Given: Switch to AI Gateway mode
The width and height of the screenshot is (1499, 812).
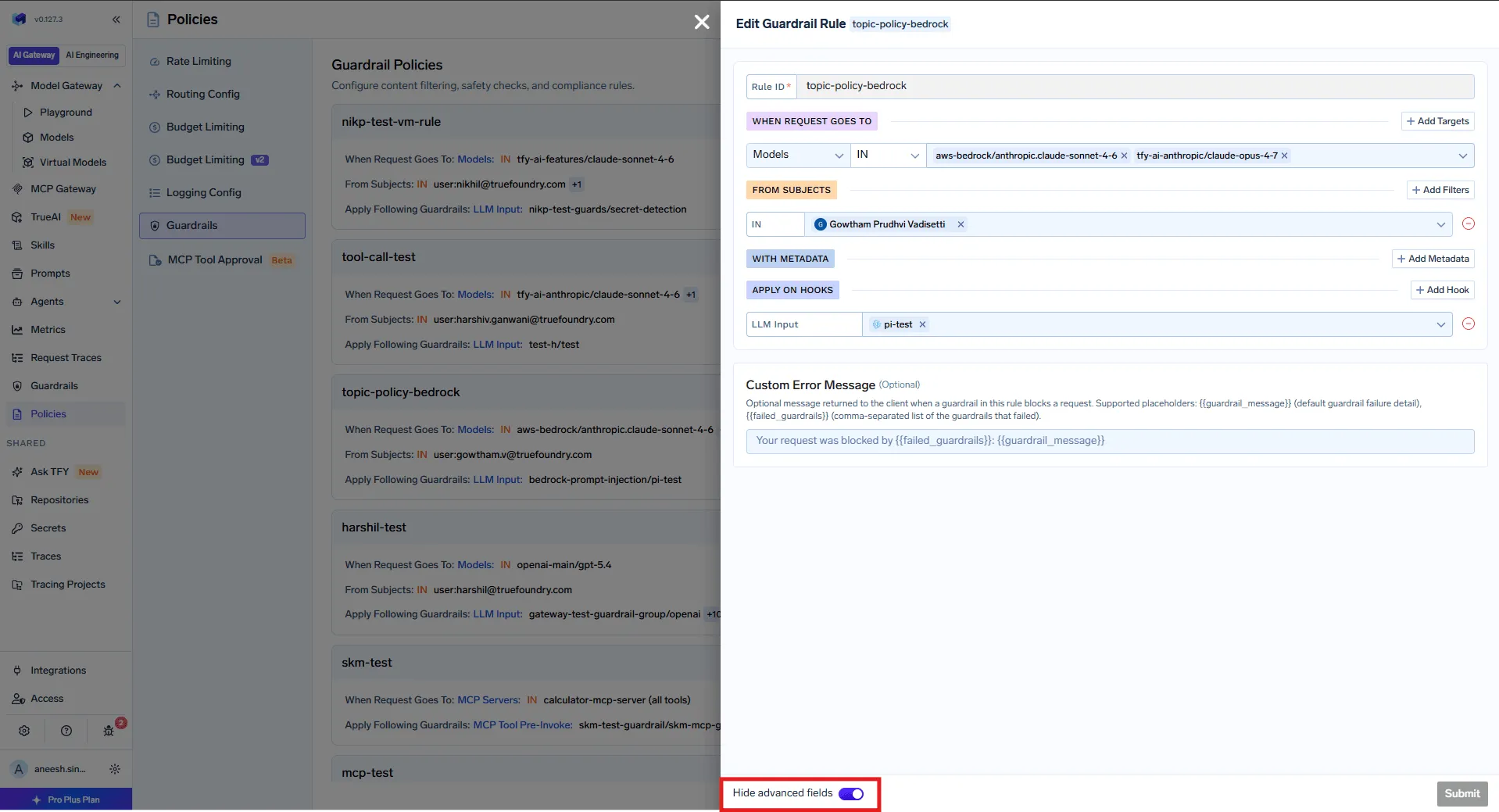Looking at the screenshot, I should 34,55.
